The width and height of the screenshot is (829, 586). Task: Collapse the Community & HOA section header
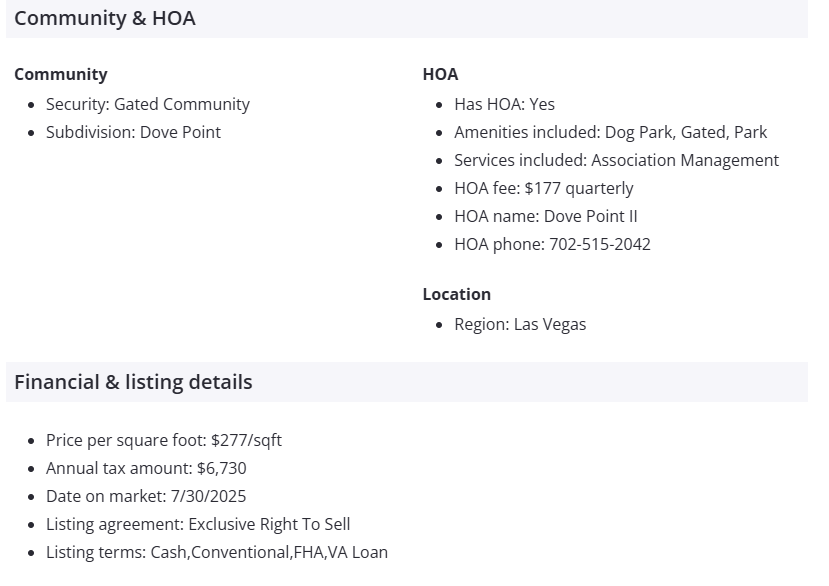click(105, 18)
